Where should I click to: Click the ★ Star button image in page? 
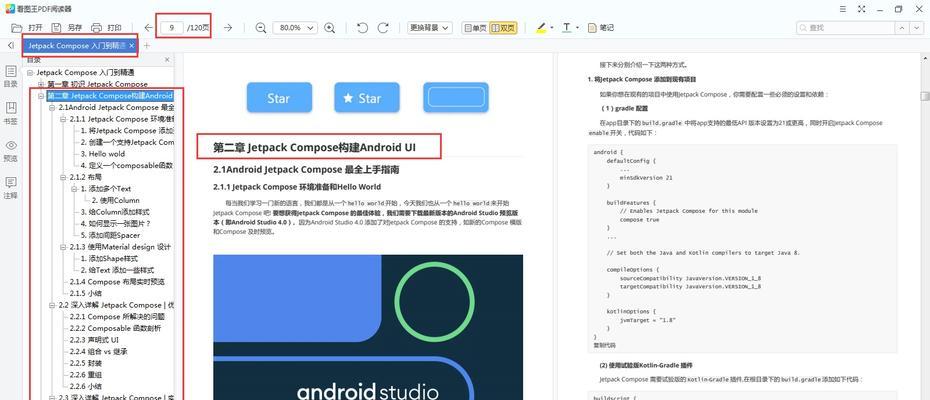pos(367,97)
